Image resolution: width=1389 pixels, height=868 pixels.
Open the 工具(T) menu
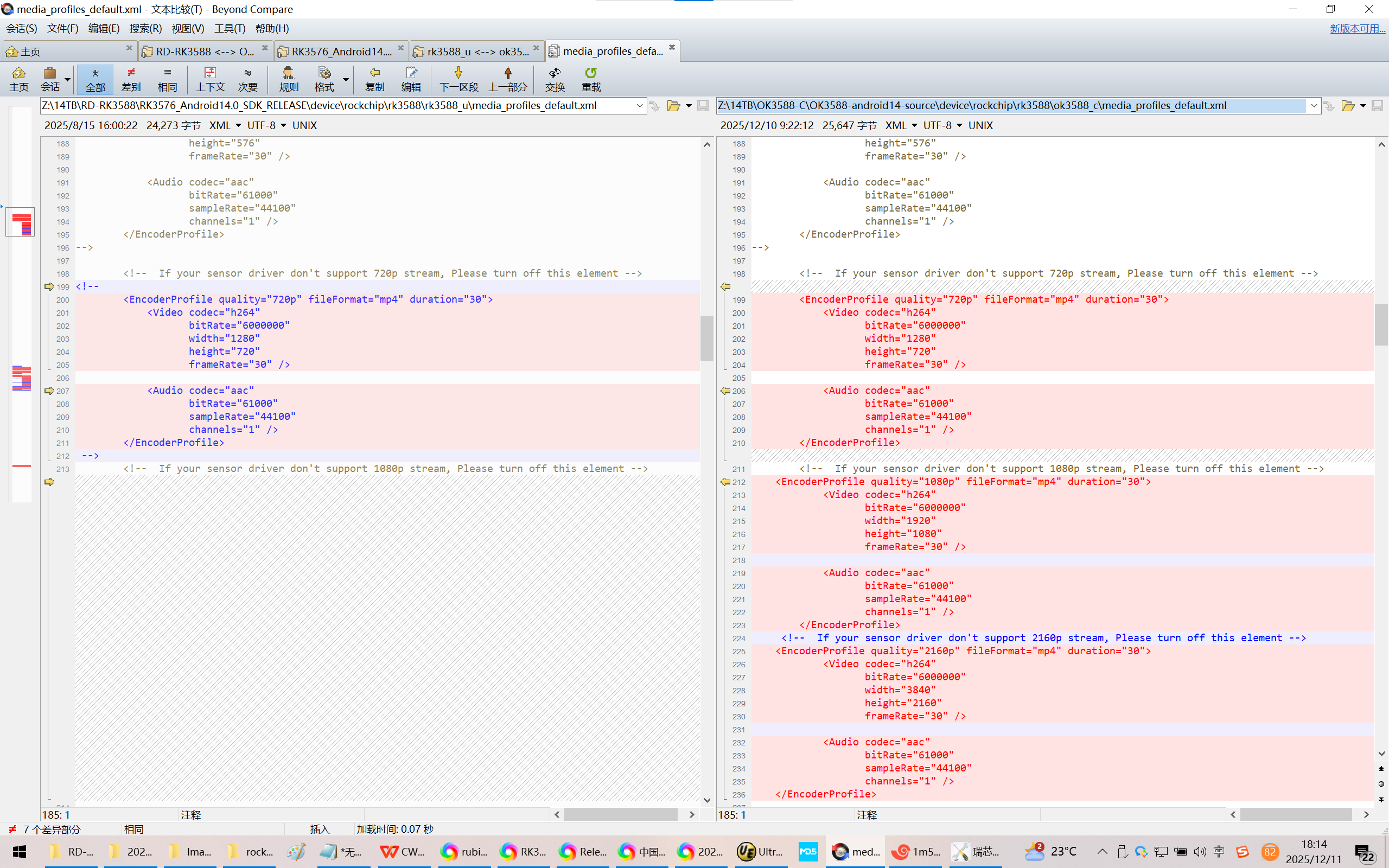coord(230,29)
